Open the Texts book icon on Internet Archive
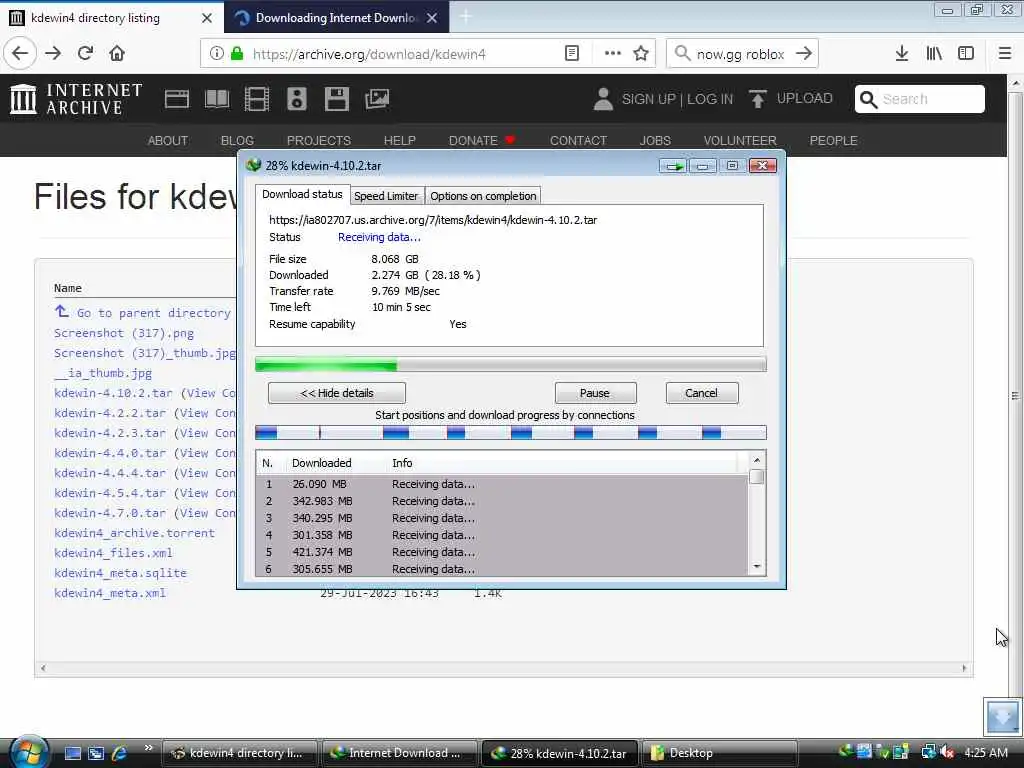 pyautogui.click(x=217, y=99)
